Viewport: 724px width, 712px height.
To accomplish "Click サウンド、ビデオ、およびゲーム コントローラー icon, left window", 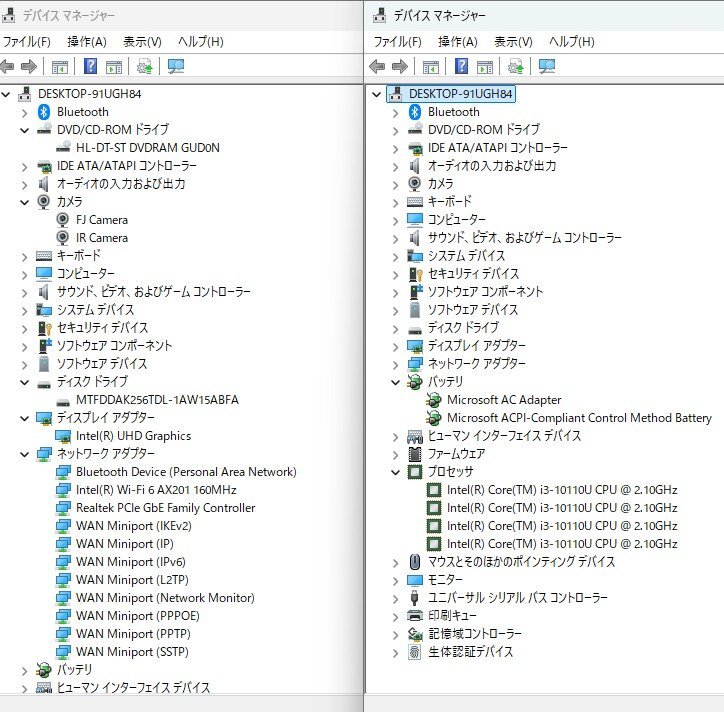I will [43, 292].
